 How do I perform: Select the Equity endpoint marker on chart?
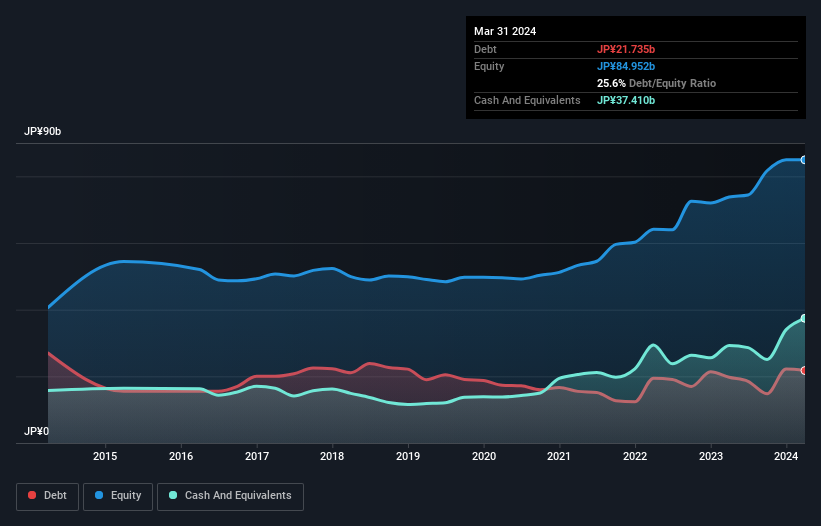(804, 160)
